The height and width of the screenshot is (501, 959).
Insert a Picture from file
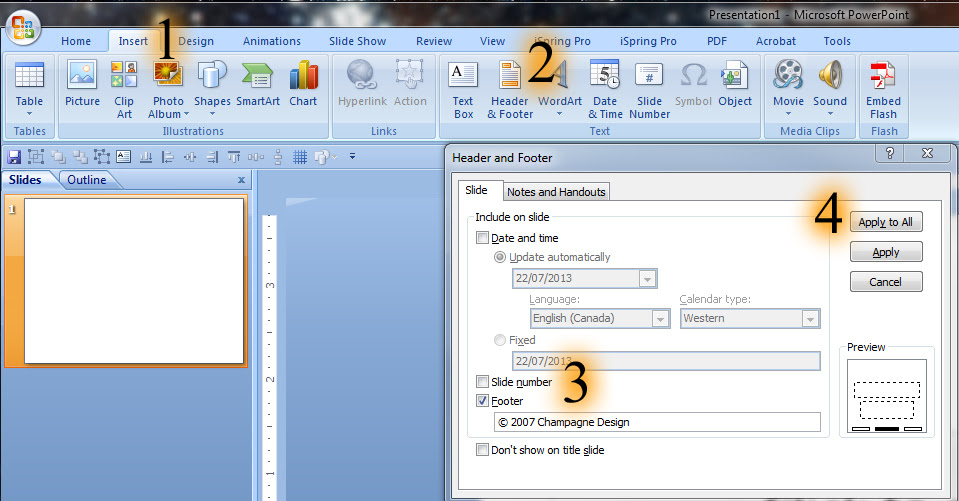pos(82,84)
